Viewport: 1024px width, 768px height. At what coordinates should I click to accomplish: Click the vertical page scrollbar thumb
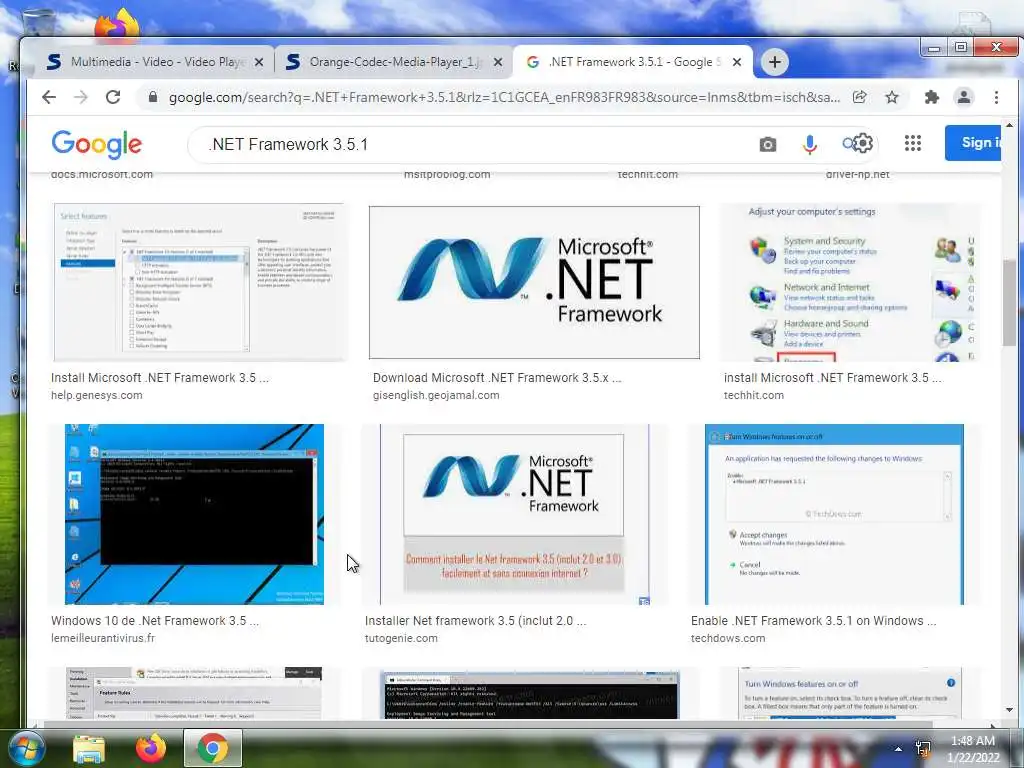tap(1010, 303)
